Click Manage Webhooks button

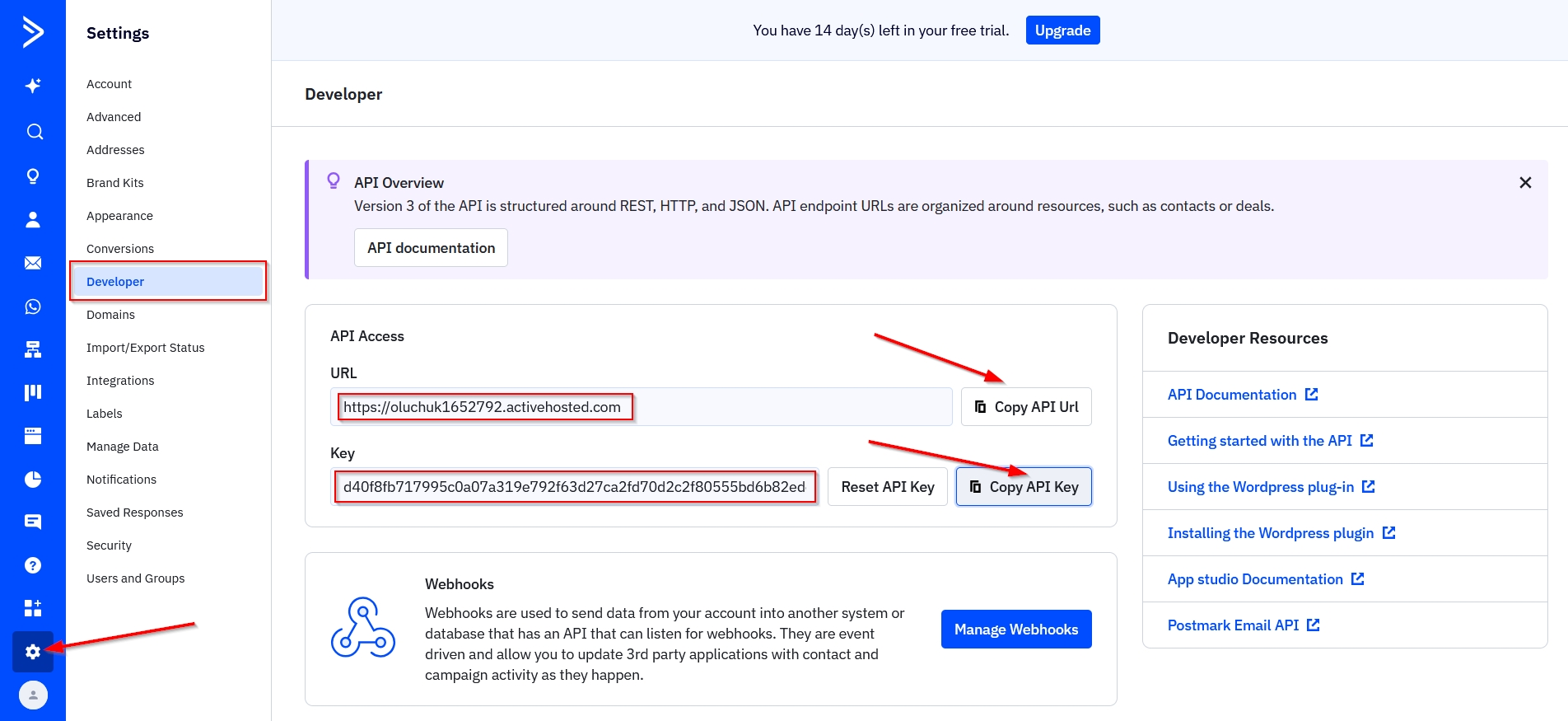click(1016, 630)
